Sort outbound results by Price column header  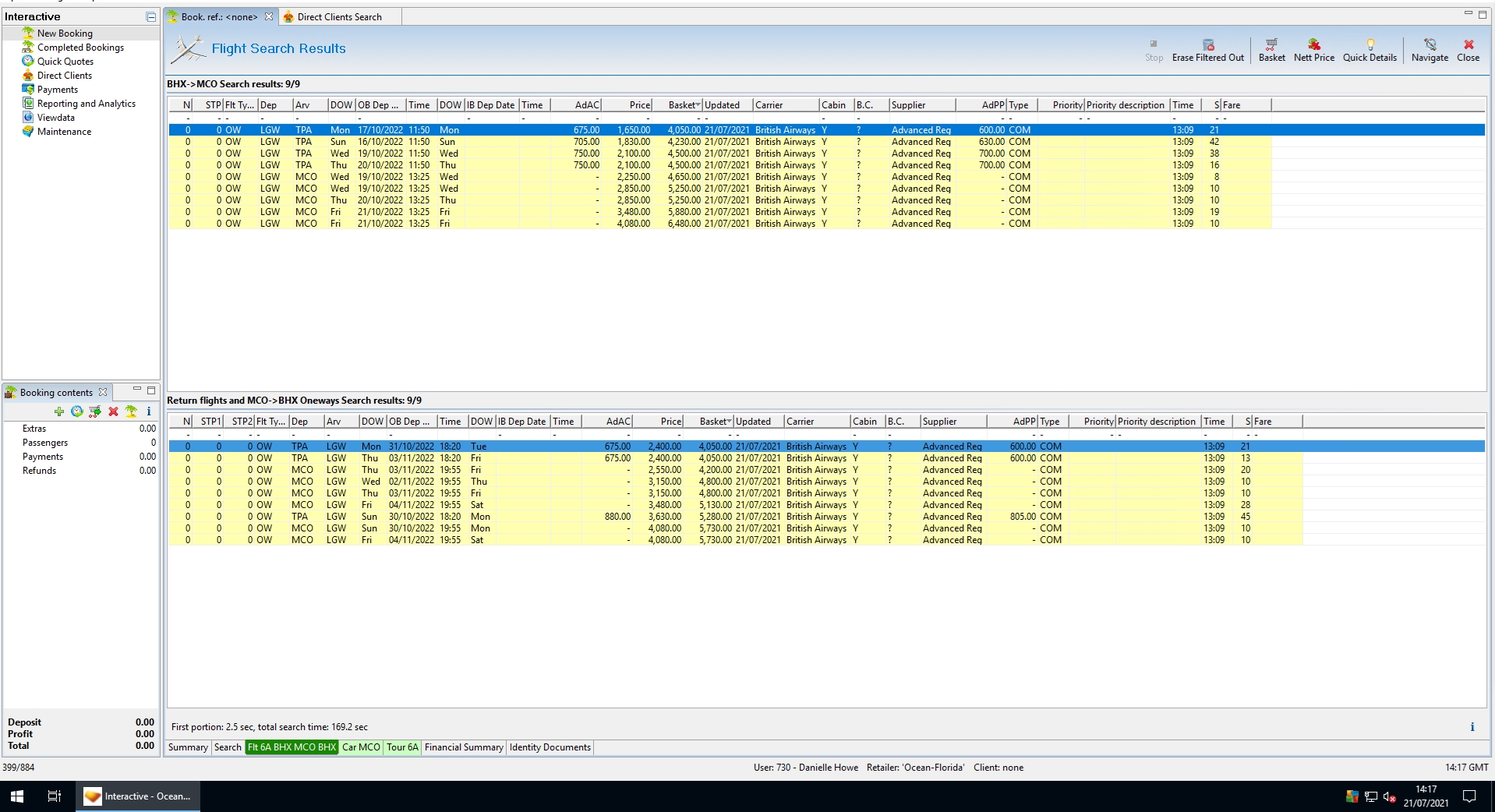627,105
